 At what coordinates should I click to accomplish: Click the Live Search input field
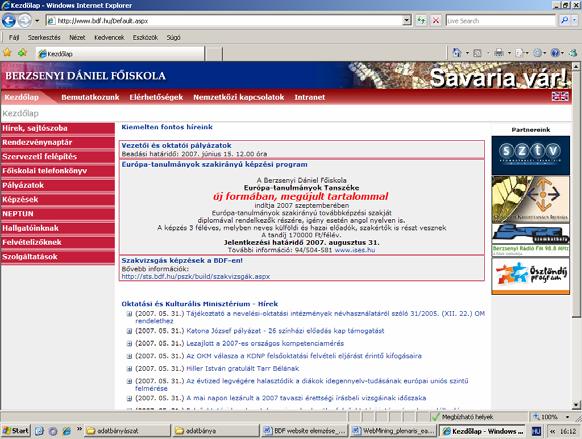pos(500,21)
